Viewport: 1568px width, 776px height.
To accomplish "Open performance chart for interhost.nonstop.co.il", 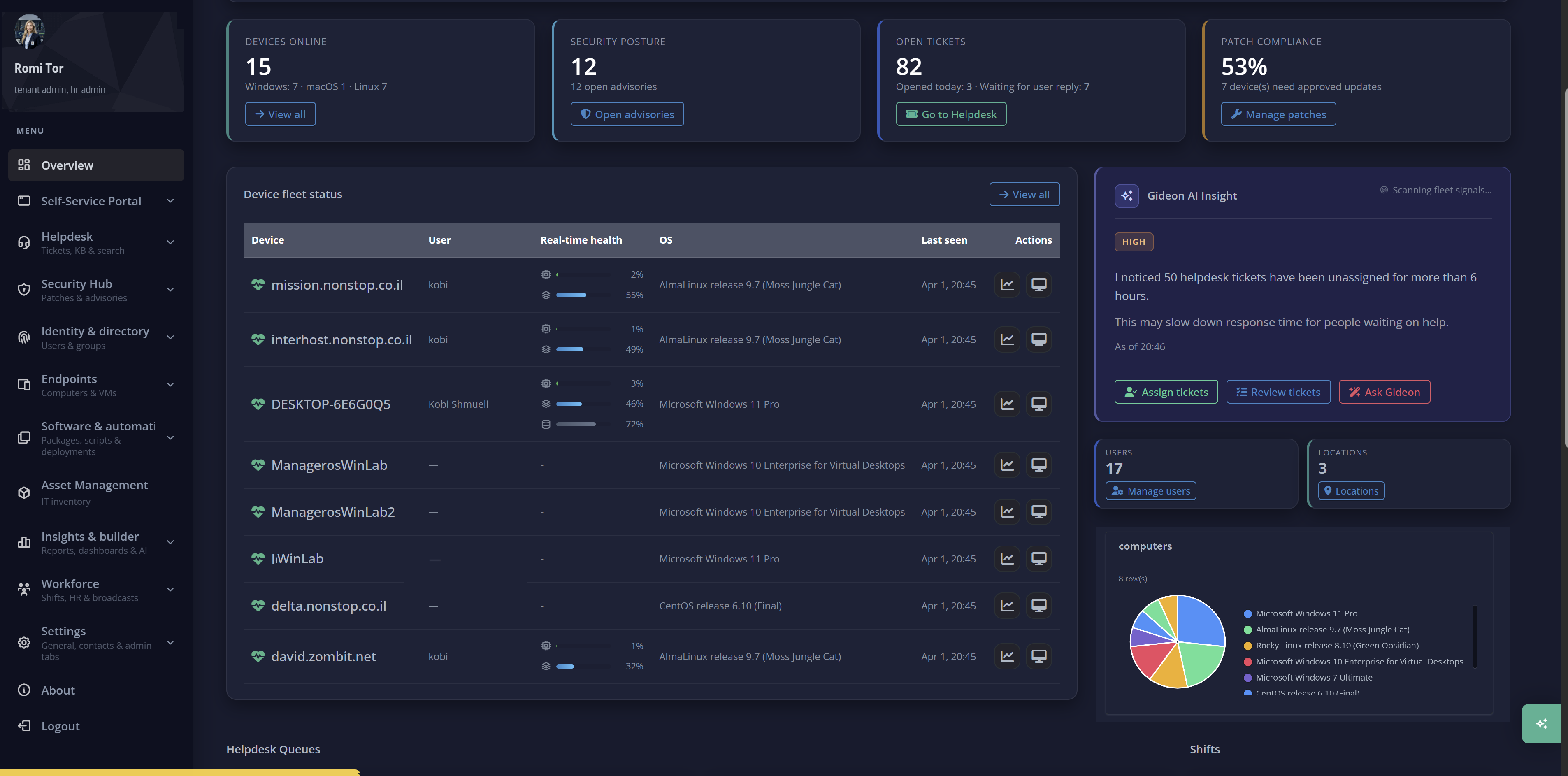I will point(1007,339).
